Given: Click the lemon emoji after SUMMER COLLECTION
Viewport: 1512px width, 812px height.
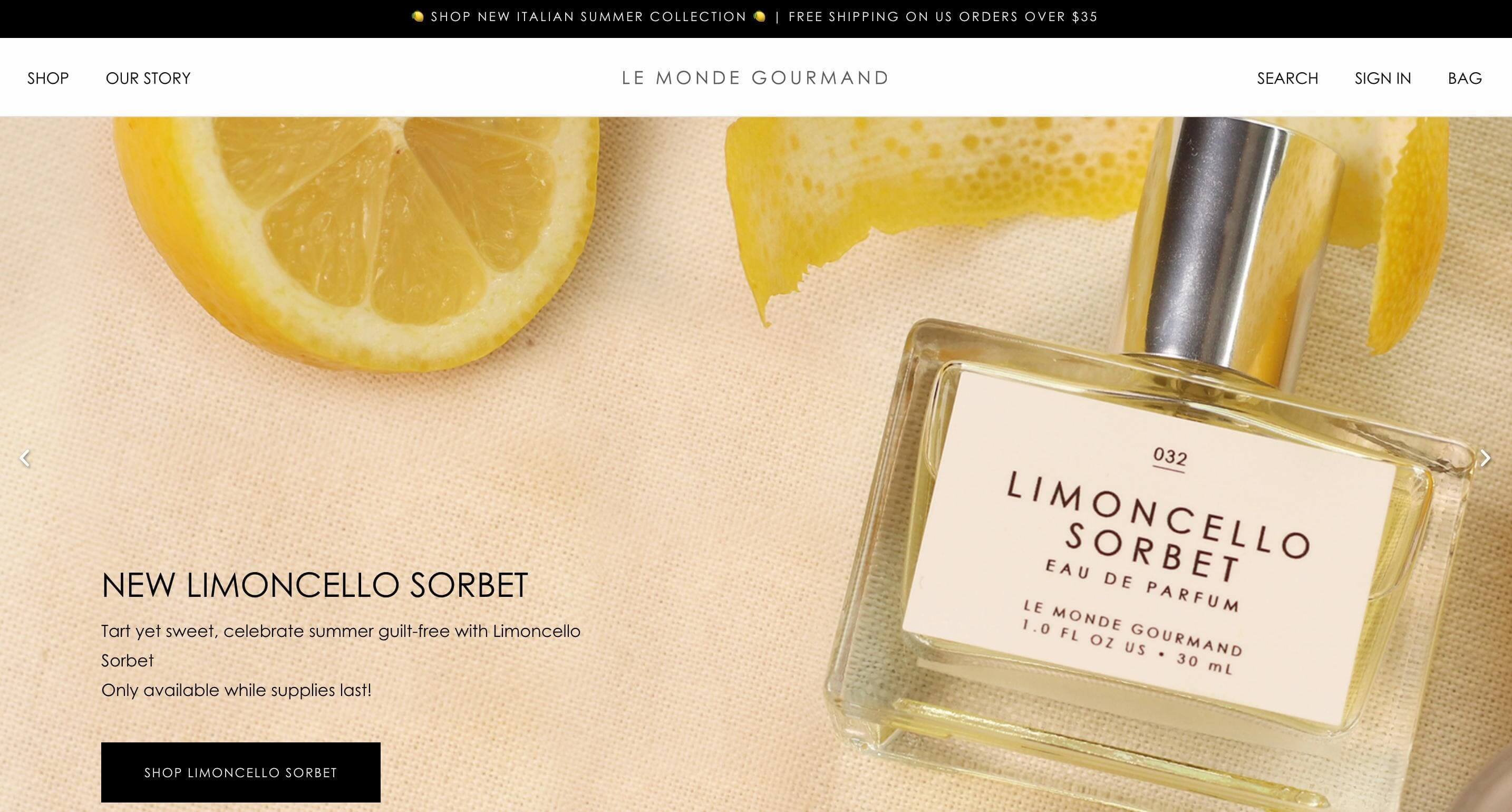Looking at the screenshot, I should [x=760, y=16].
